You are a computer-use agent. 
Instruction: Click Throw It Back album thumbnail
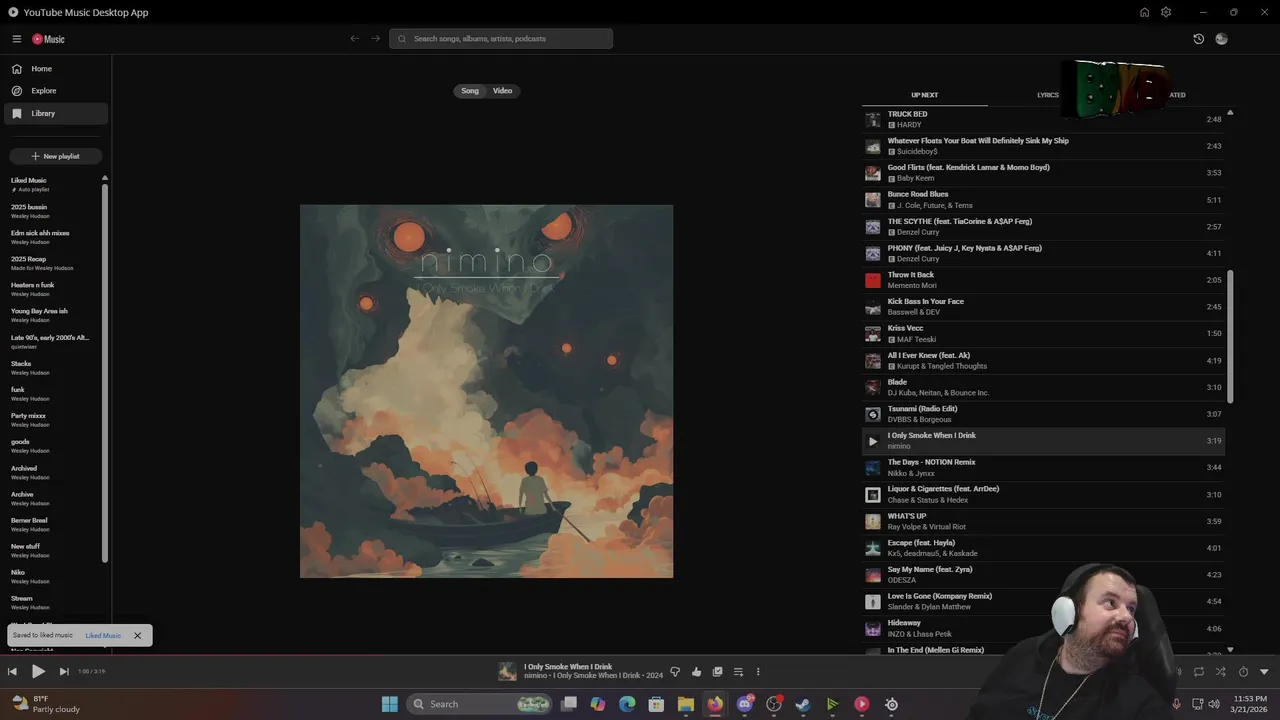(x=873, y=280)
